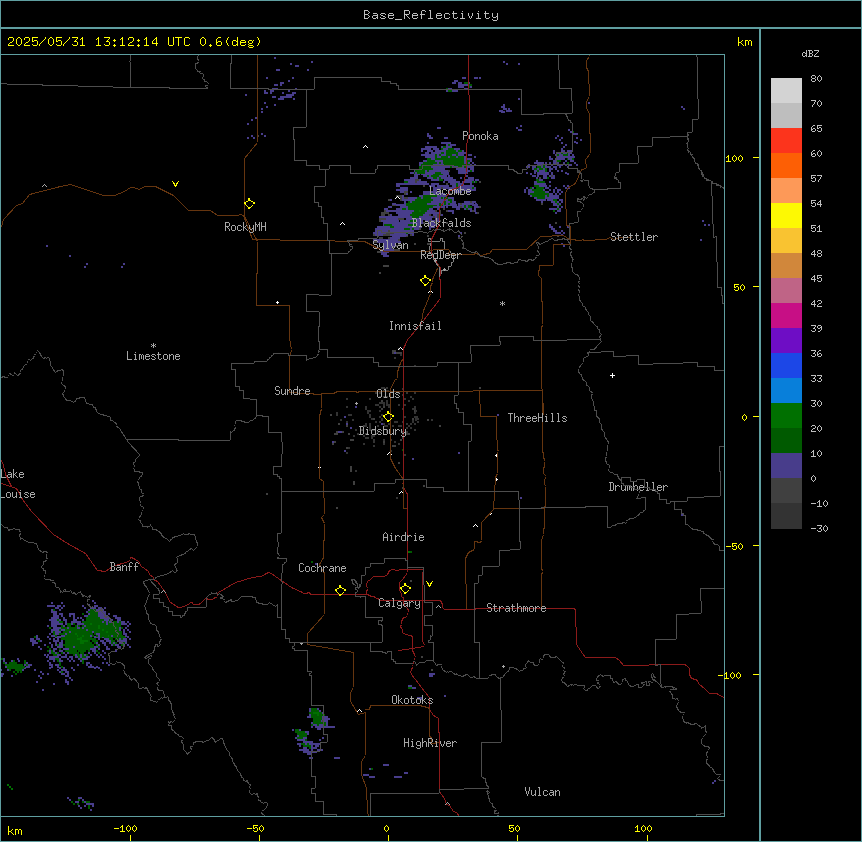Click the RockyMH label
Screen dimensions: 862x842
click(245, 227)
